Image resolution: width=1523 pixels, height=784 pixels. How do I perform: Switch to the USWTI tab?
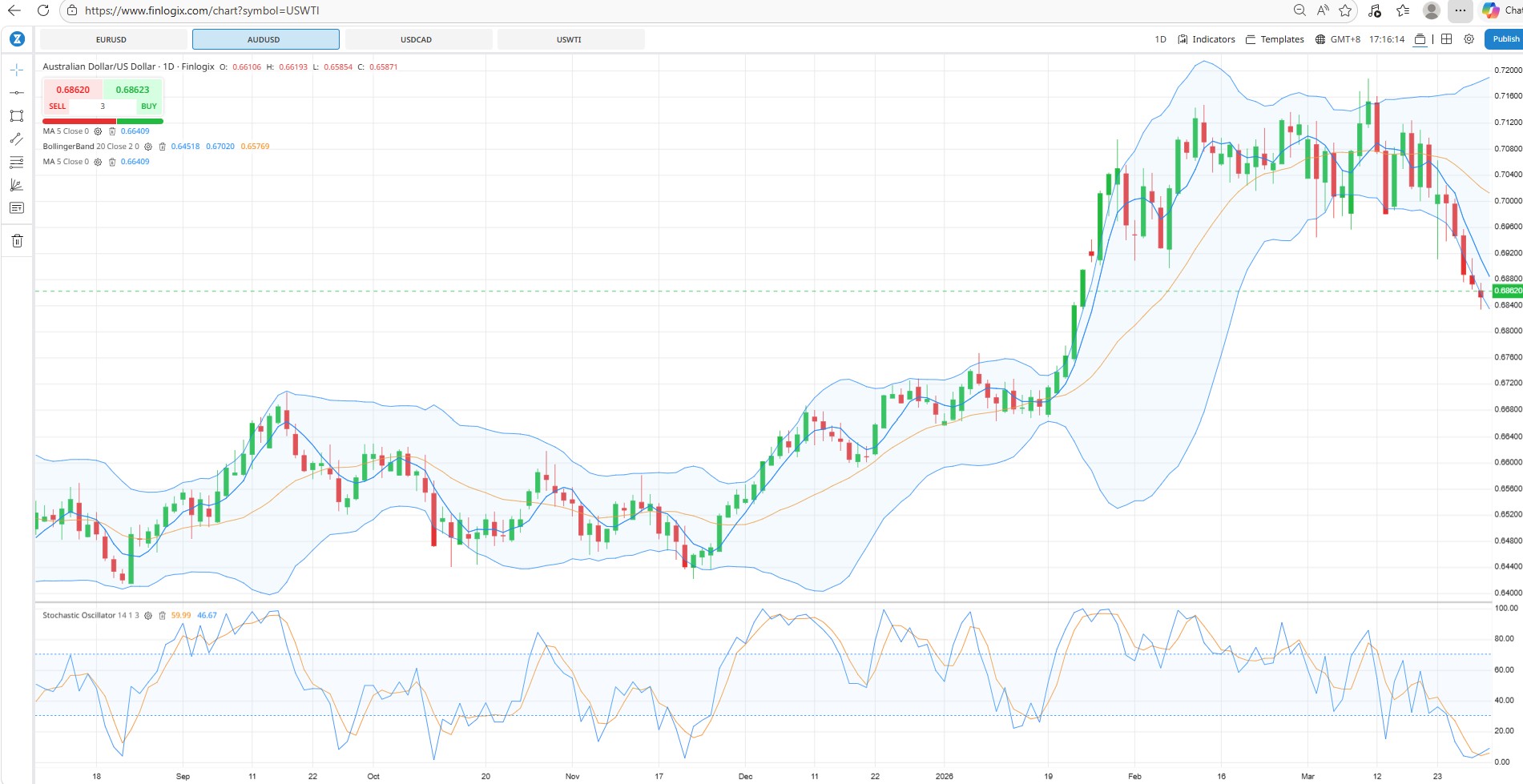click(570, 39)
